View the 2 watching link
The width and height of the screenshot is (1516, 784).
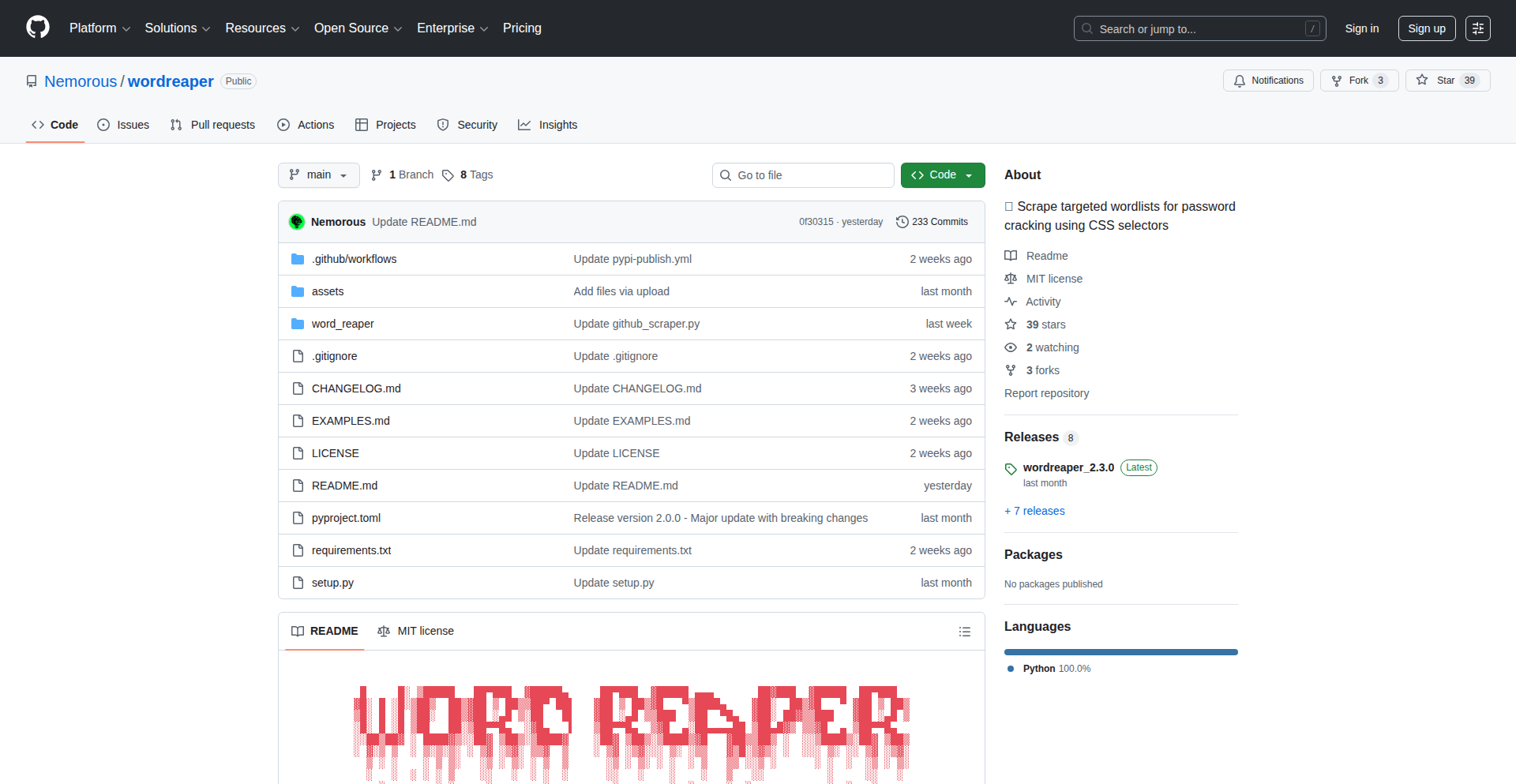[1041, 347]
